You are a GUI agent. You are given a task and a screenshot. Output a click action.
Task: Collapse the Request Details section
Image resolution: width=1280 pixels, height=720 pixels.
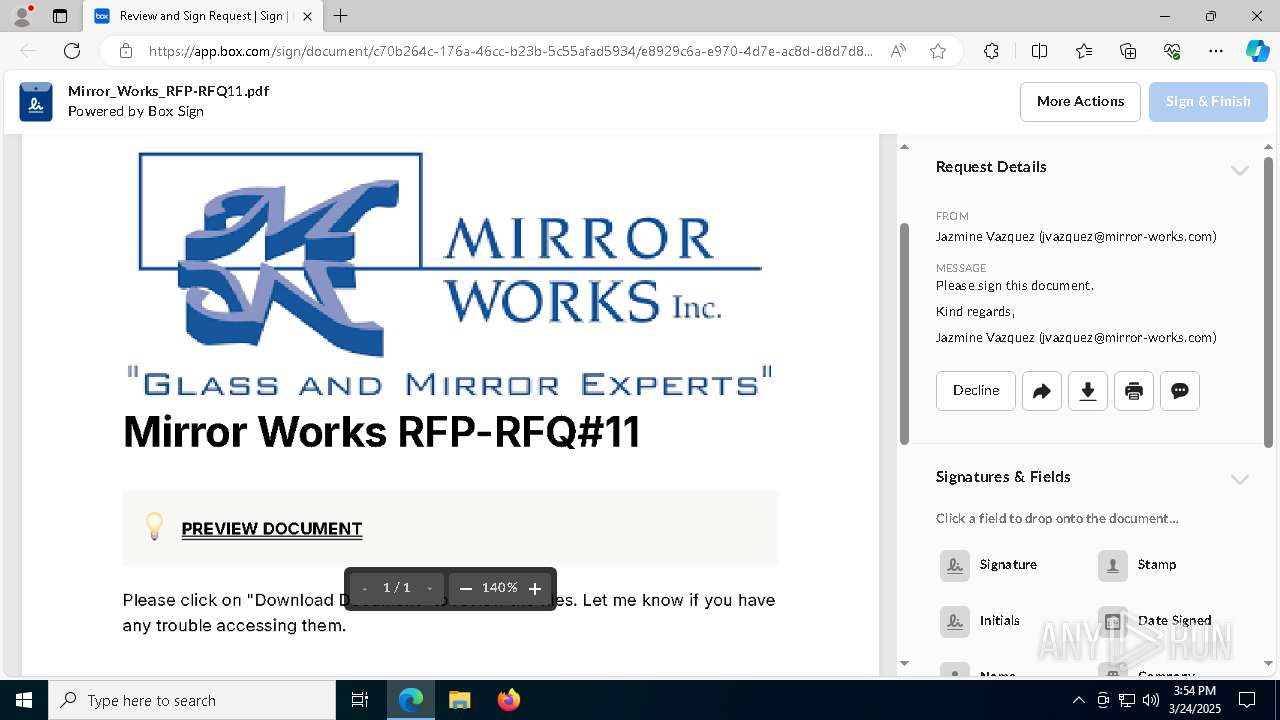(x=1240, y=170)
